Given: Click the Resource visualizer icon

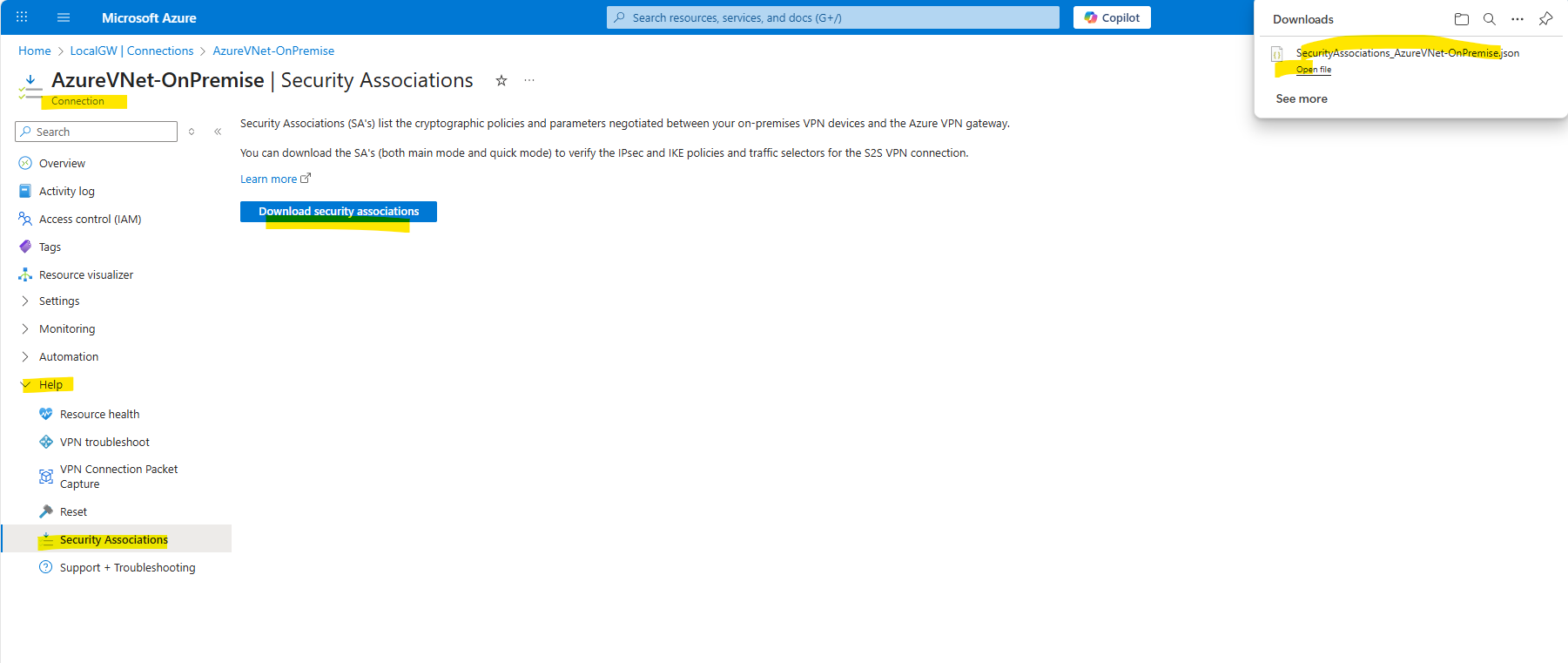Looking at the screenshot, I should pos(25,274).
